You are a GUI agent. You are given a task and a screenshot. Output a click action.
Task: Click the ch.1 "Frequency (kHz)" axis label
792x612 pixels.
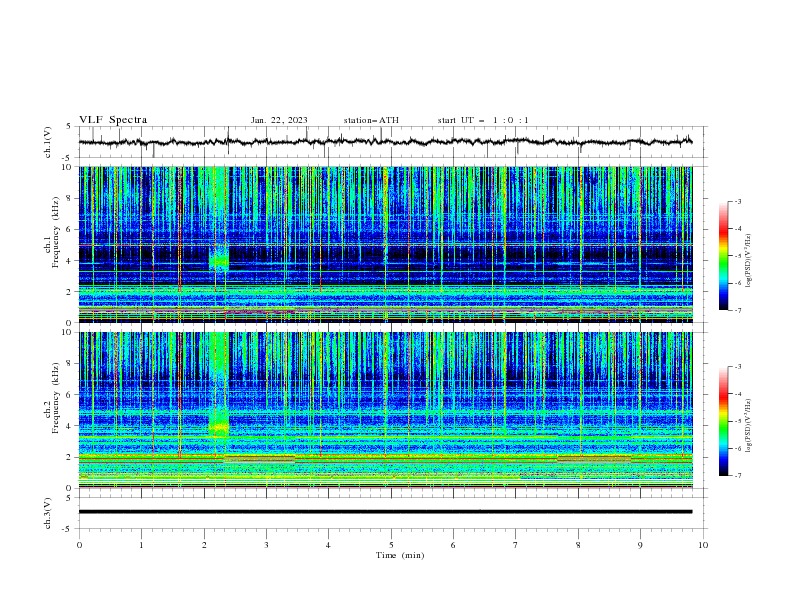pos(55,233)
